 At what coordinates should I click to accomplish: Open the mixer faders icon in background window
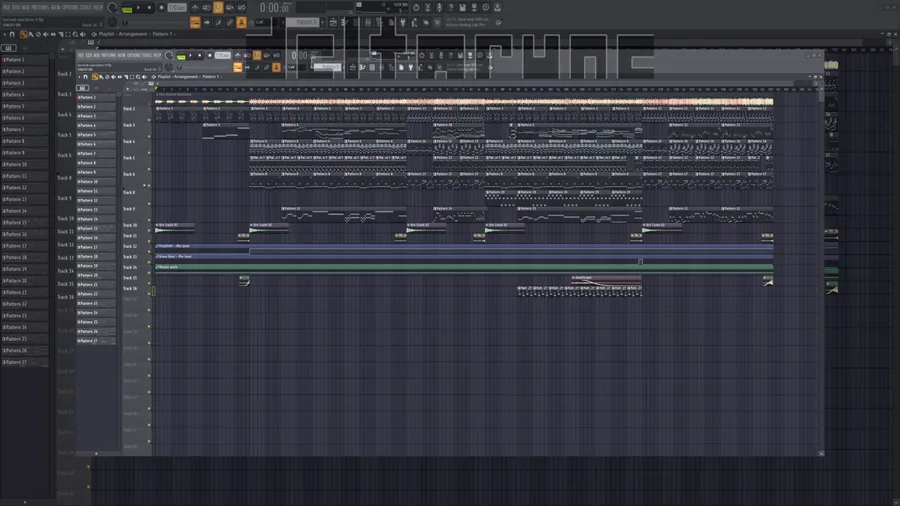368,22
